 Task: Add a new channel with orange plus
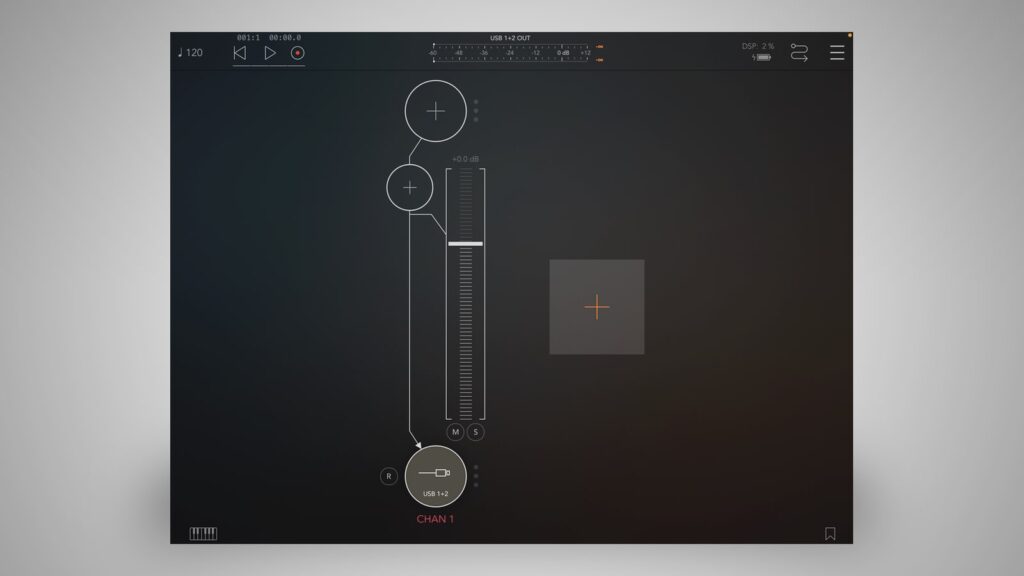point(597,307)
